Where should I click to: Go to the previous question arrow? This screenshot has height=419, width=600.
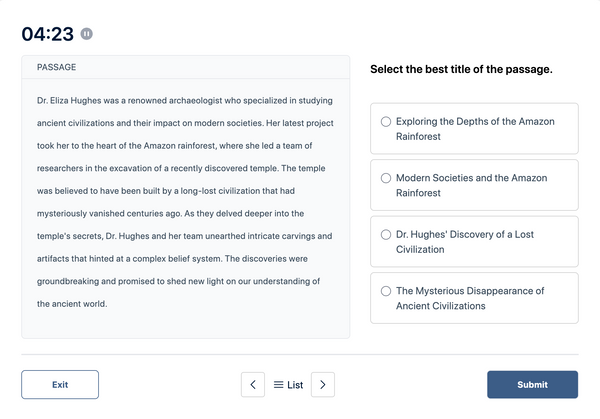coord(253,385)
